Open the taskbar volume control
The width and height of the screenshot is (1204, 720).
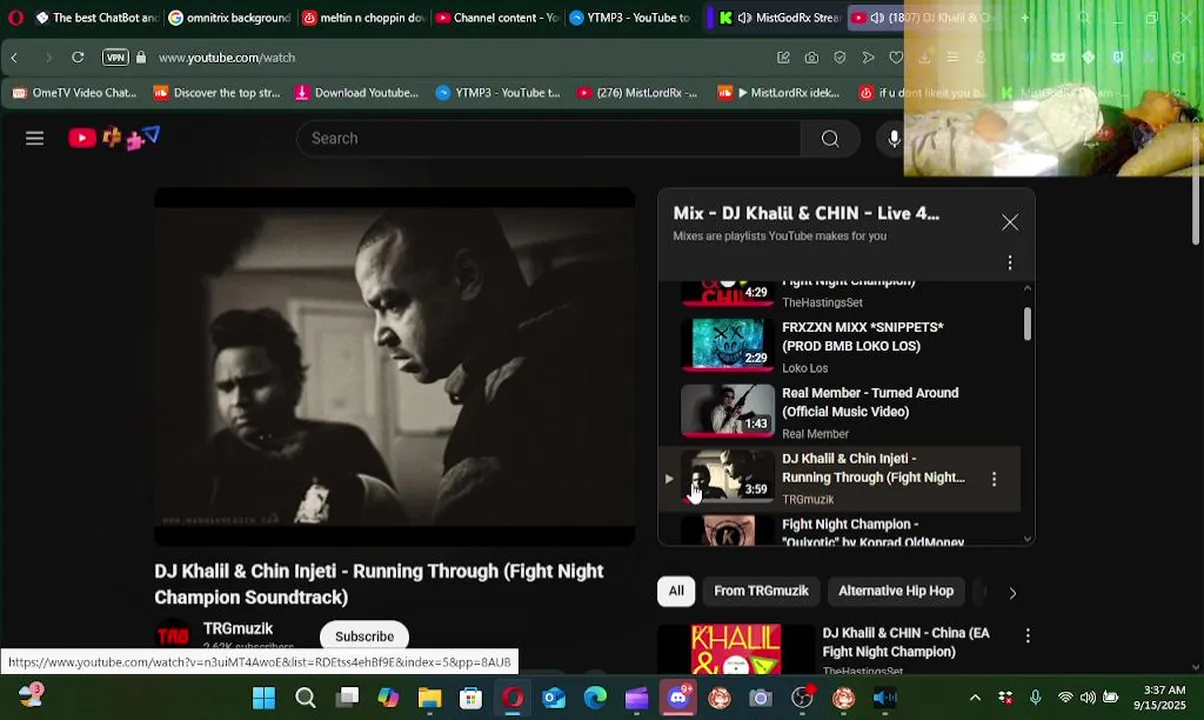pos(1087,698)
